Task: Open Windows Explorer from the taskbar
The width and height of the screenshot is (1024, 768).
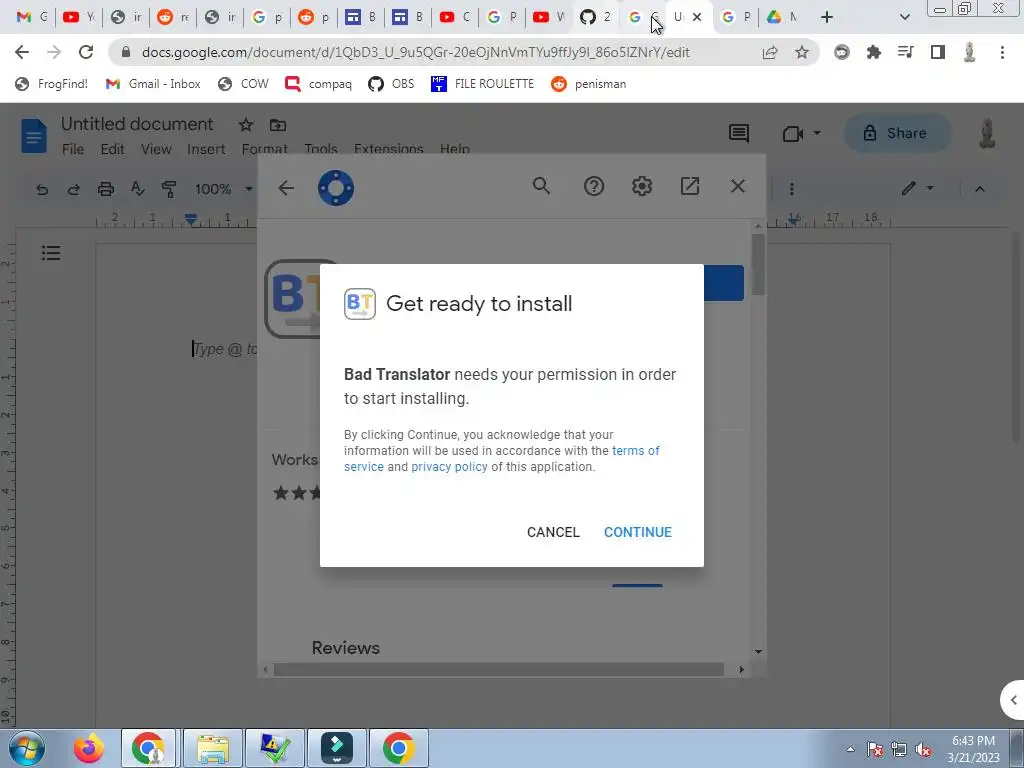Action: [x=213, y=748]
